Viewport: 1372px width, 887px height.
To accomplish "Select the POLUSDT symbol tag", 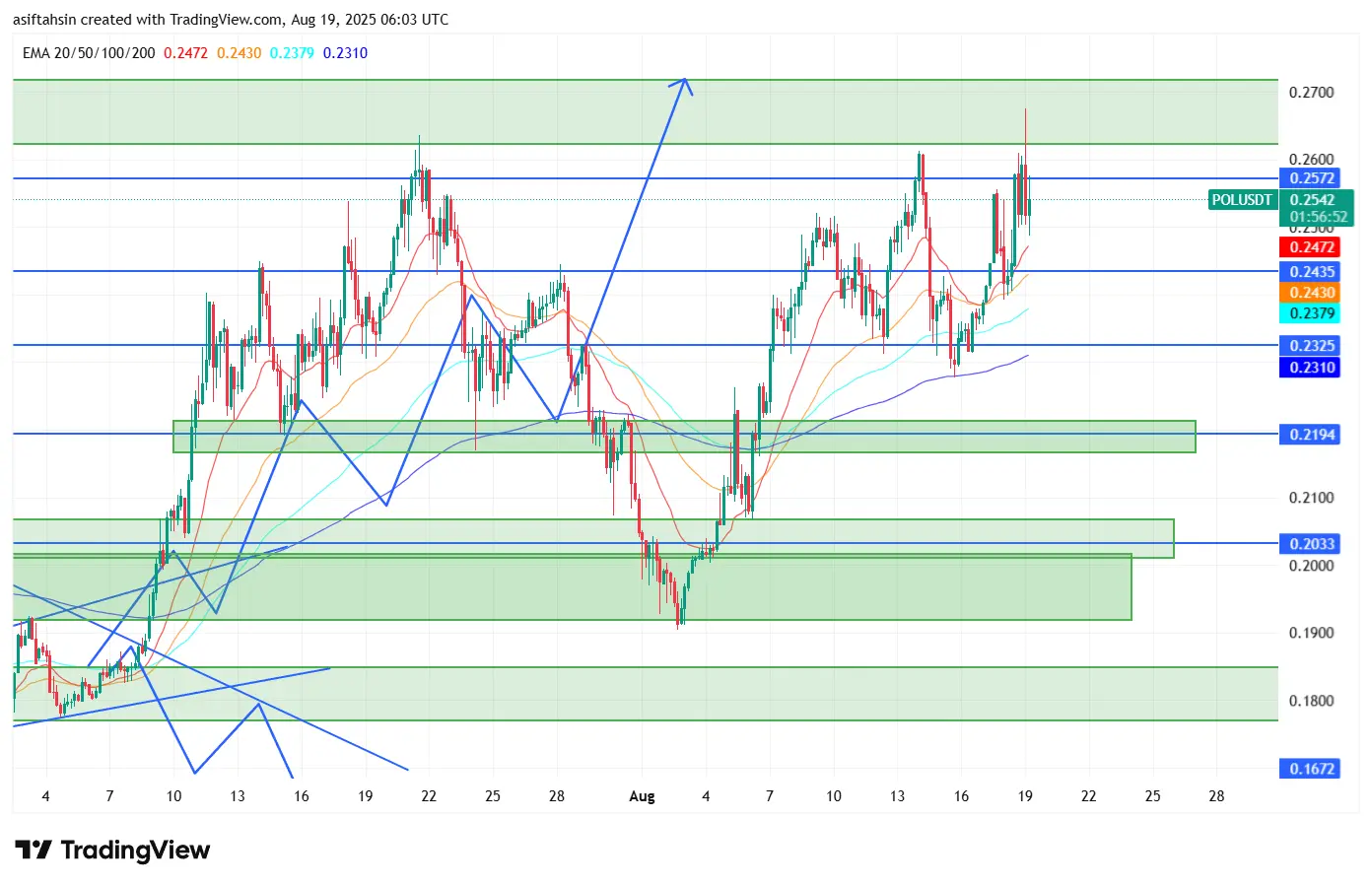I will 1242,200.
